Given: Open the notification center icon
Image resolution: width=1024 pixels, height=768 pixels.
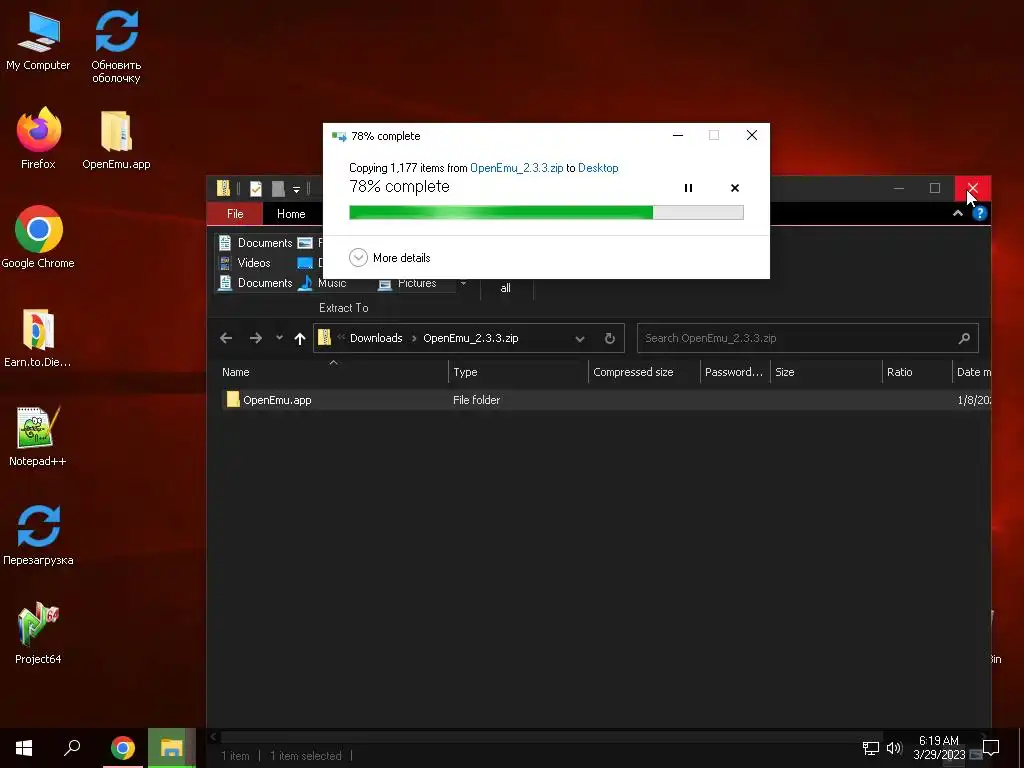Looking at the screenshot, I should 991,748.
